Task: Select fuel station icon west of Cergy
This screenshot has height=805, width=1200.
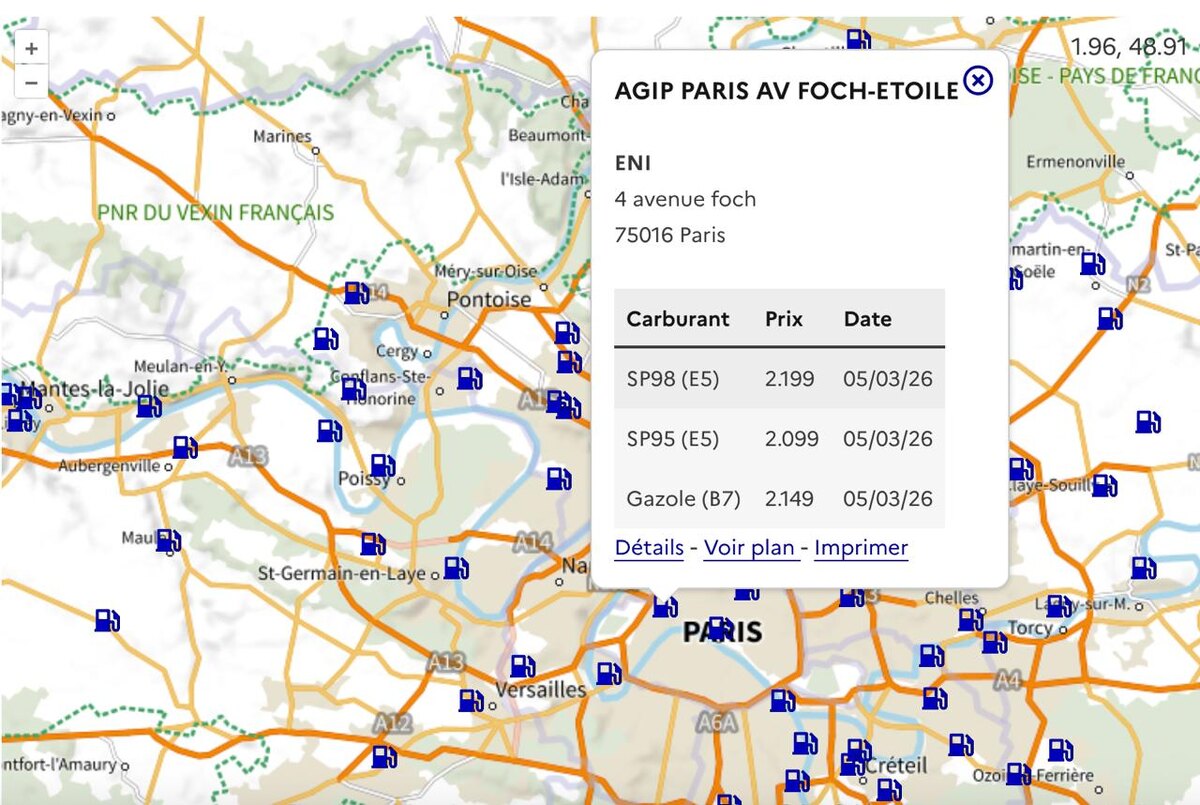Action: [x=326, y=339]
